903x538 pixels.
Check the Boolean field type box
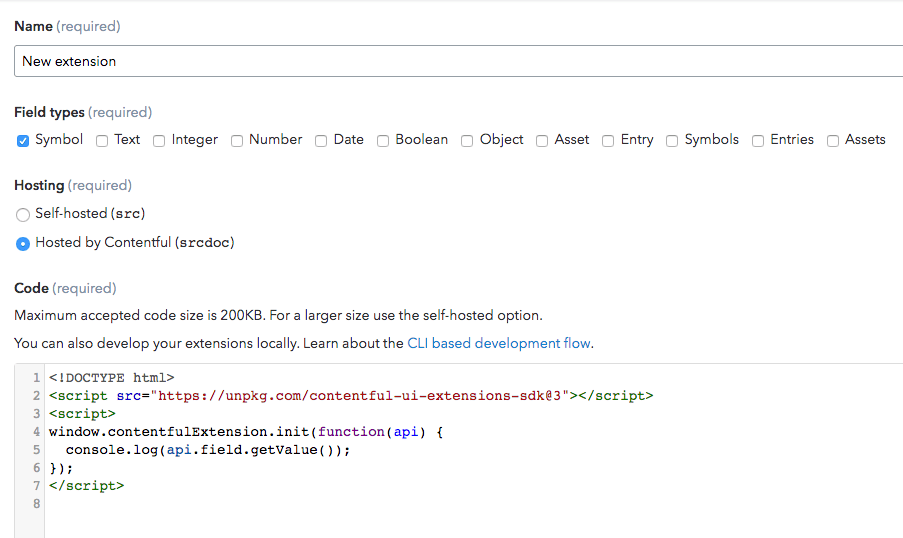point(383,141)
